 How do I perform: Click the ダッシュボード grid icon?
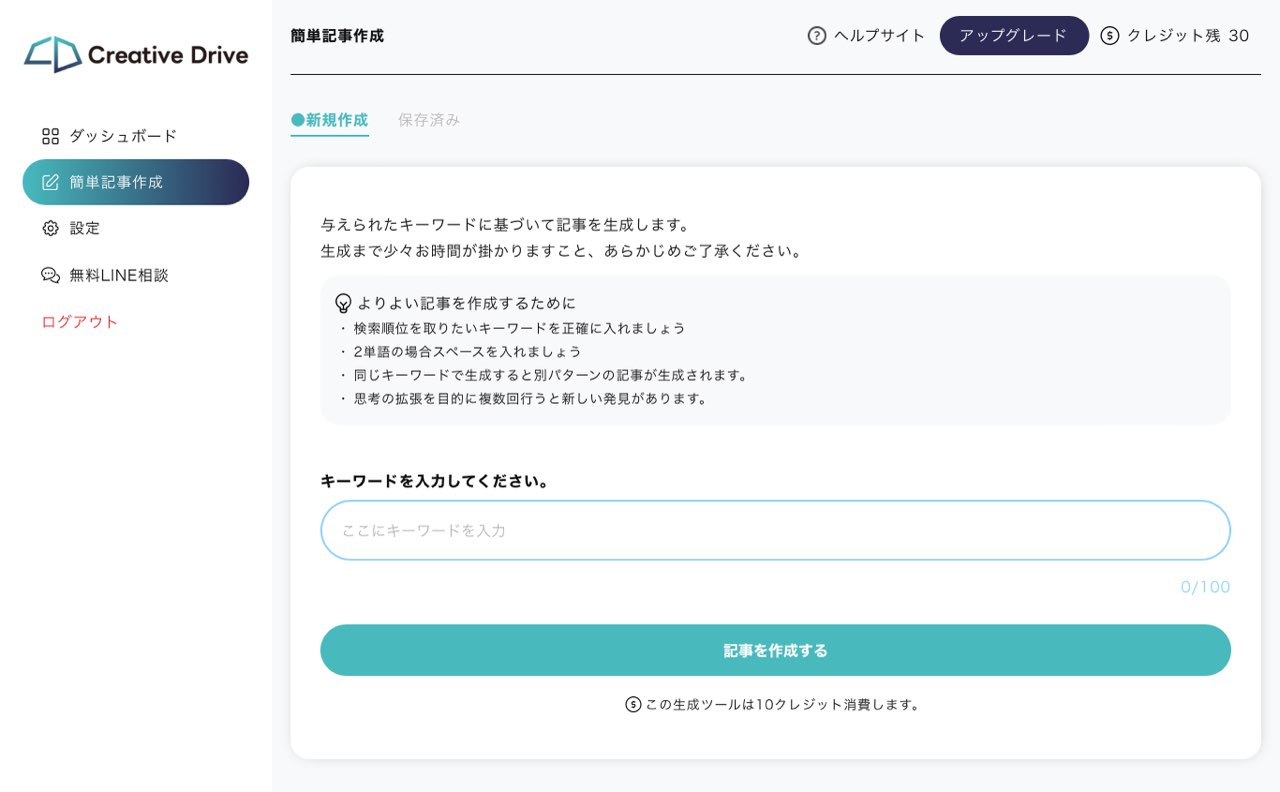pos(50,136)
